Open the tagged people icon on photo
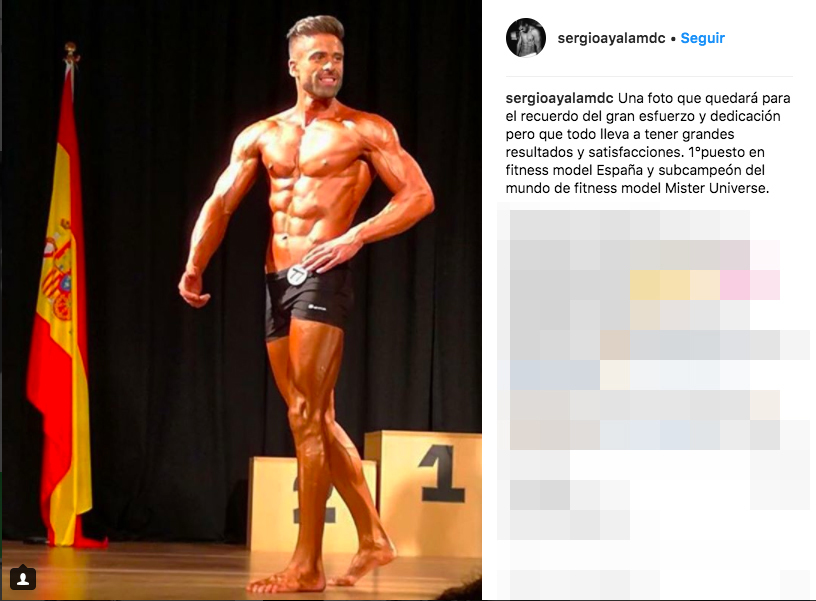 [23, 579]
